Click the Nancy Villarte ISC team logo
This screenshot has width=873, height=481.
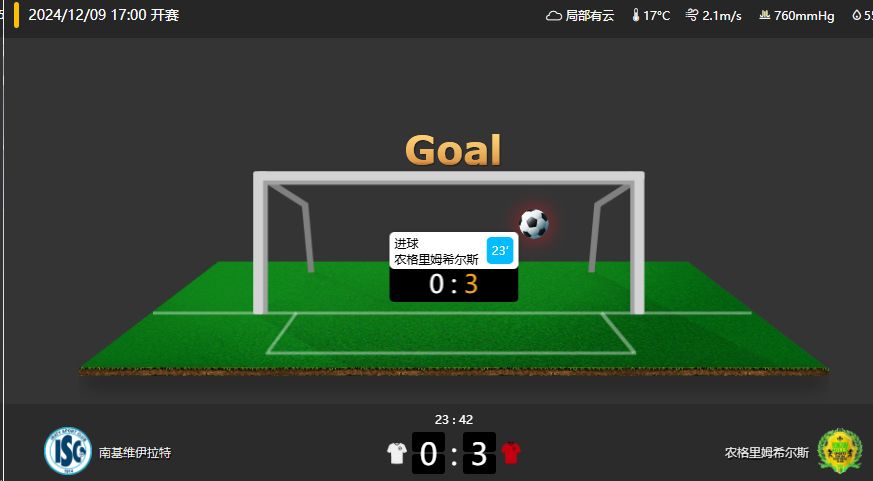[68, 451]
